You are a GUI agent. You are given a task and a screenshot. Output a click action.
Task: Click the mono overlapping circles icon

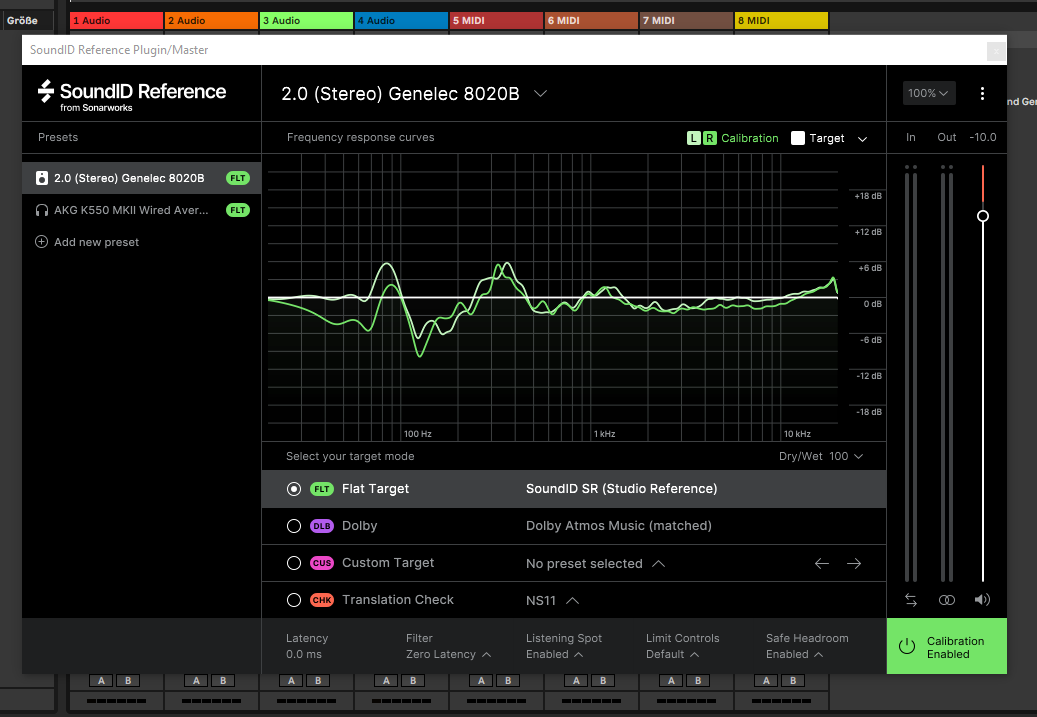tap(946, 600)
